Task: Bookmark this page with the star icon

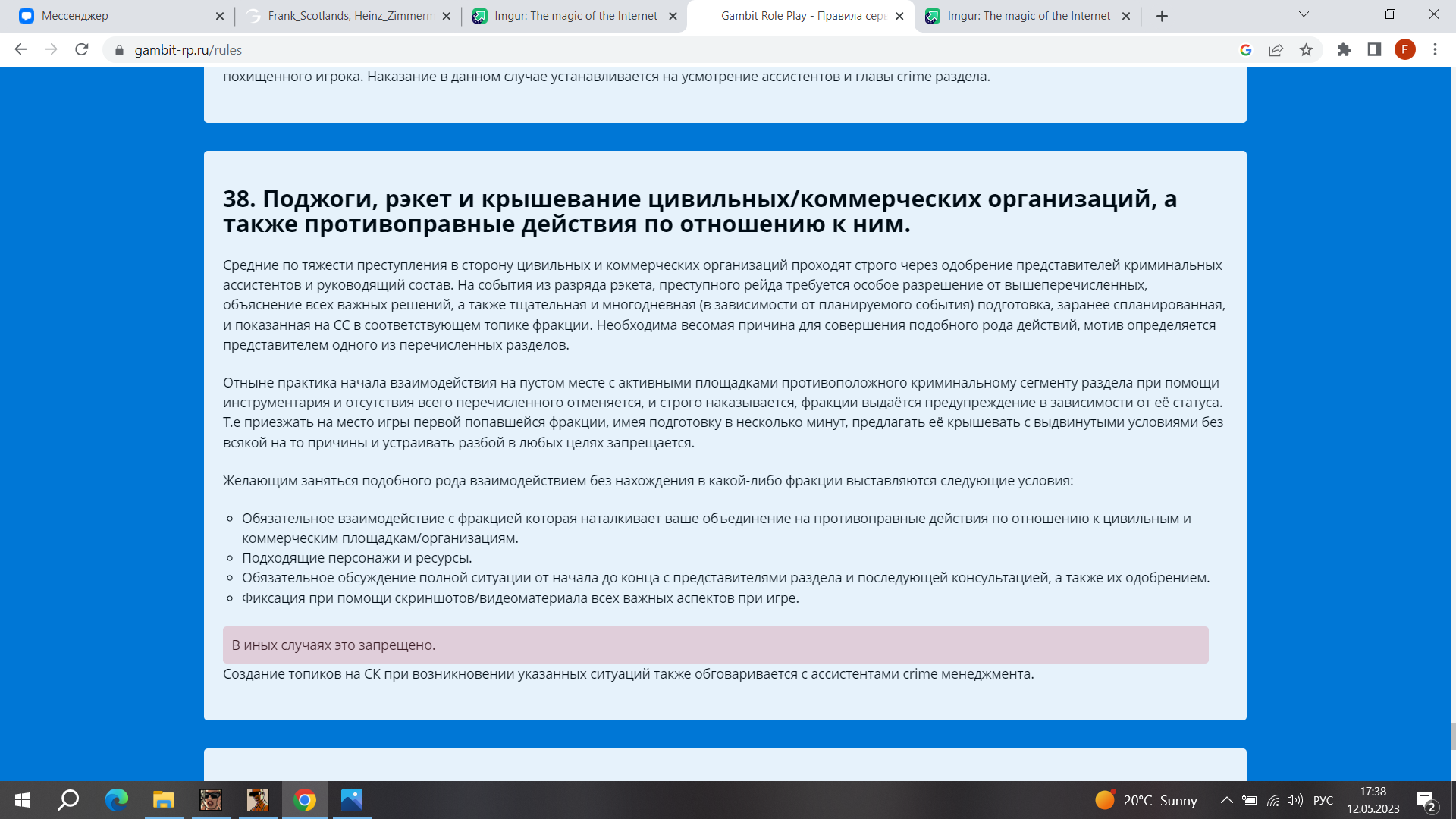Action: pos(1306,50)
